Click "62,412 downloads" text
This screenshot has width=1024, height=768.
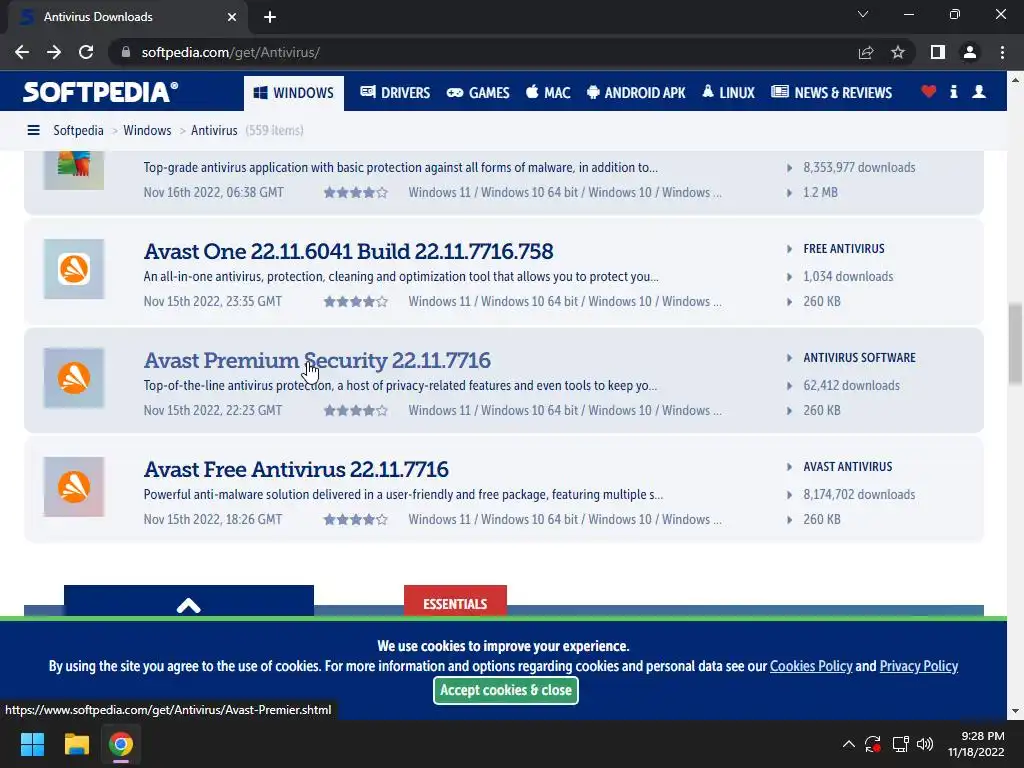click(852, 385)
